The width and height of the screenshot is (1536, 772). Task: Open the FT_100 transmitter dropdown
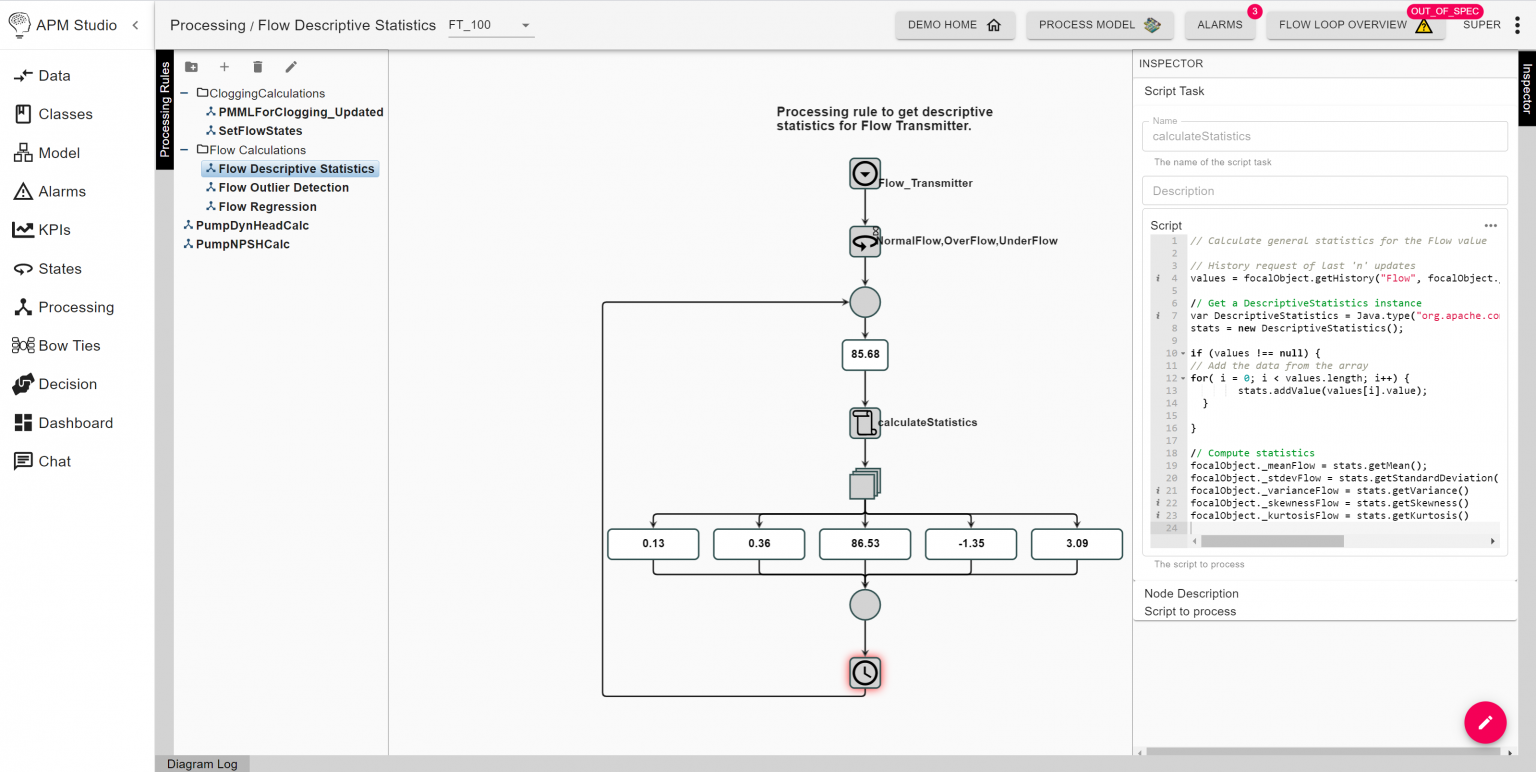[524, 26]
